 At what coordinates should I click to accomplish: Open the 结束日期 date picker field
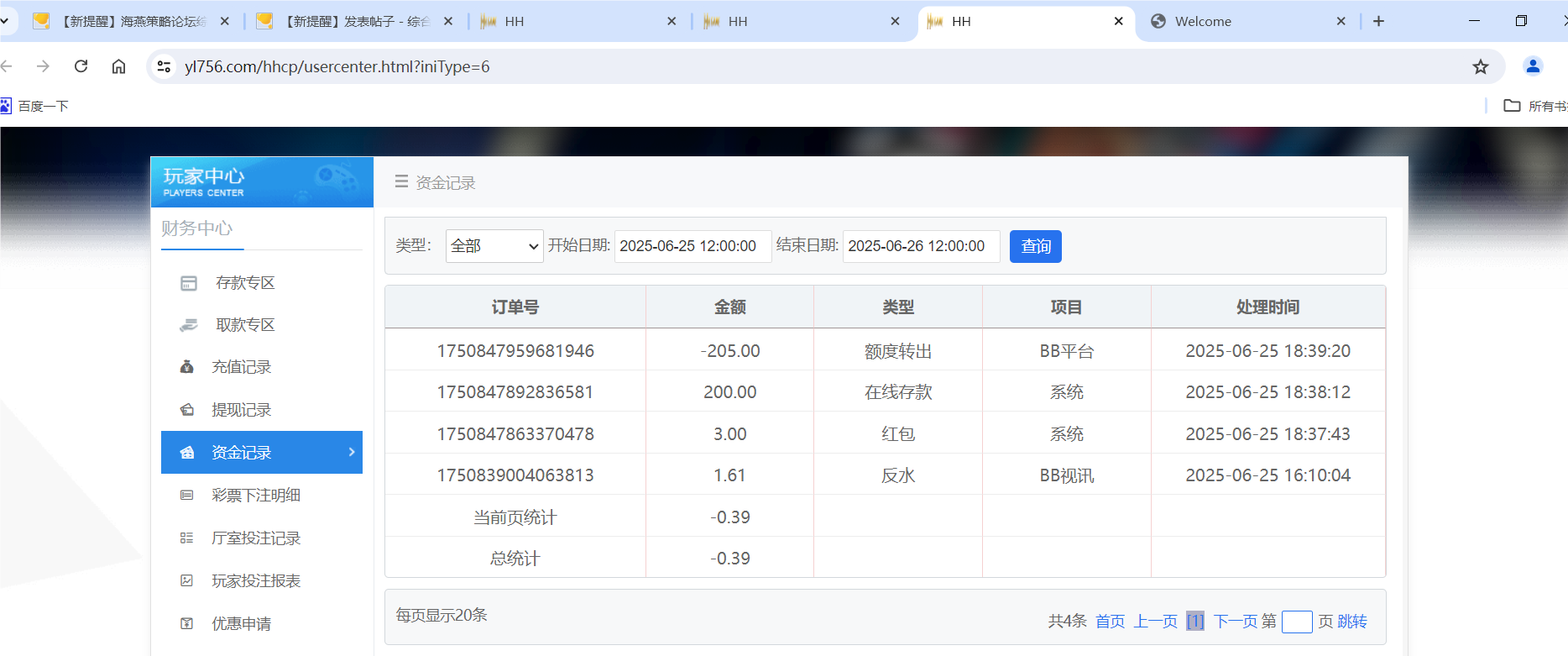(921, 246)
